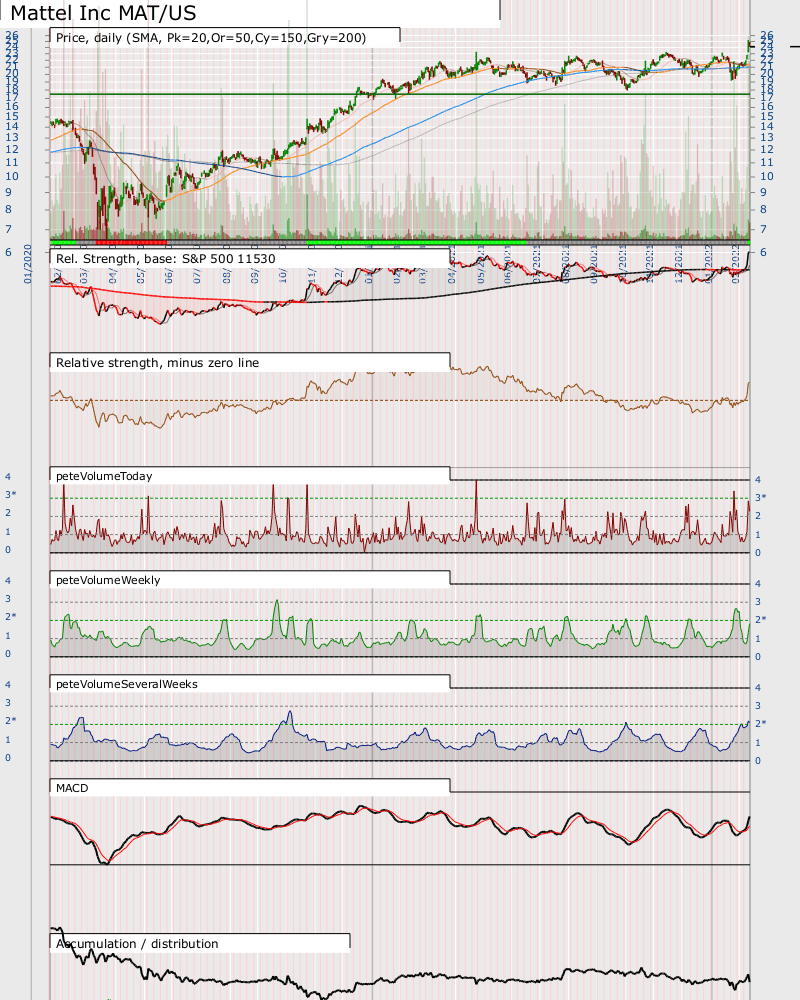Screen dimensions: 800x1000
Task: Select the Price, daily SMA panel label
Action: (211, 38)
